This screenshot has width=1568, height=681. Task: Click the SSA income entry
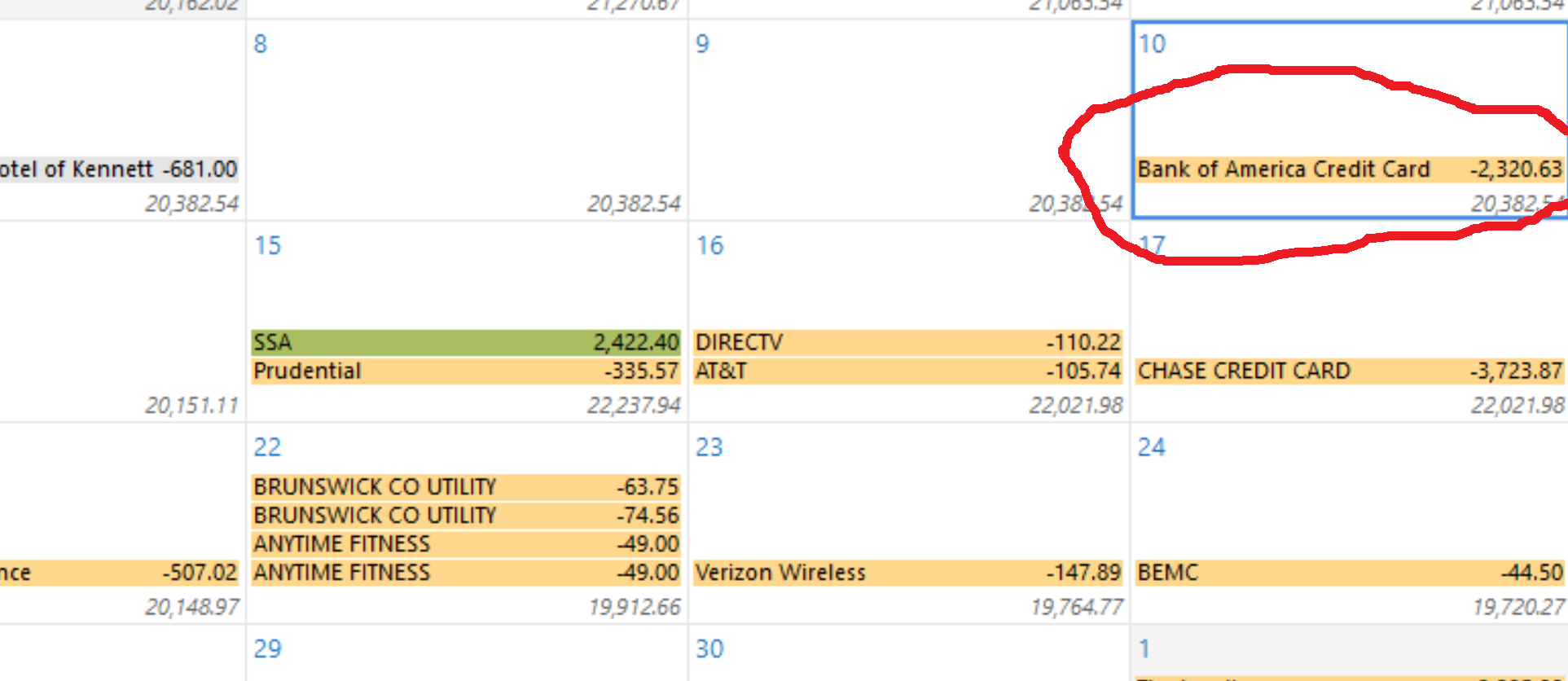(x=466, y=342)
